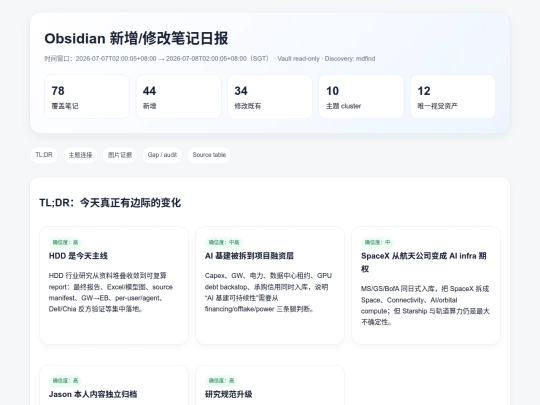Select the SpaceX AI infra 期权 card heading
The width and height of the screenshot is (540, 405).
pos(424,262)
